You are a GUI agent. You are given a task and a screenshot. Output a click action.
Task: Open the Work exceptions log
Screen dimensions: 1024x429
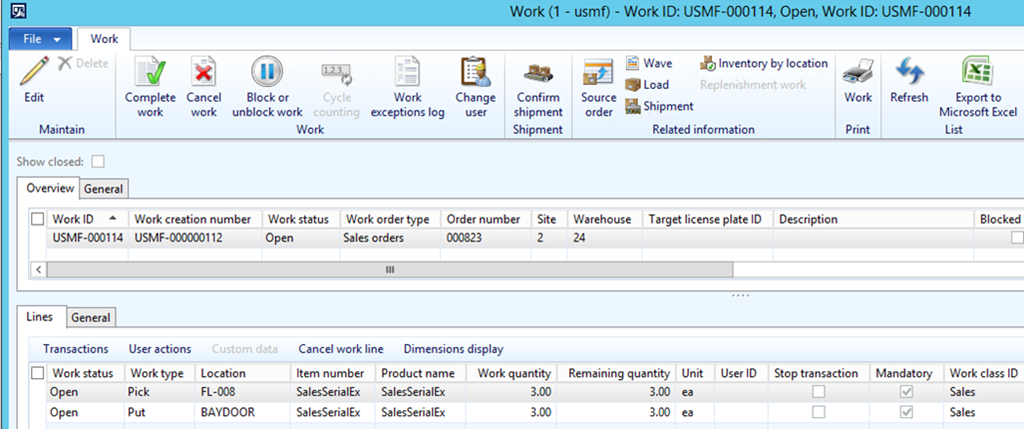tap(407, 72)
